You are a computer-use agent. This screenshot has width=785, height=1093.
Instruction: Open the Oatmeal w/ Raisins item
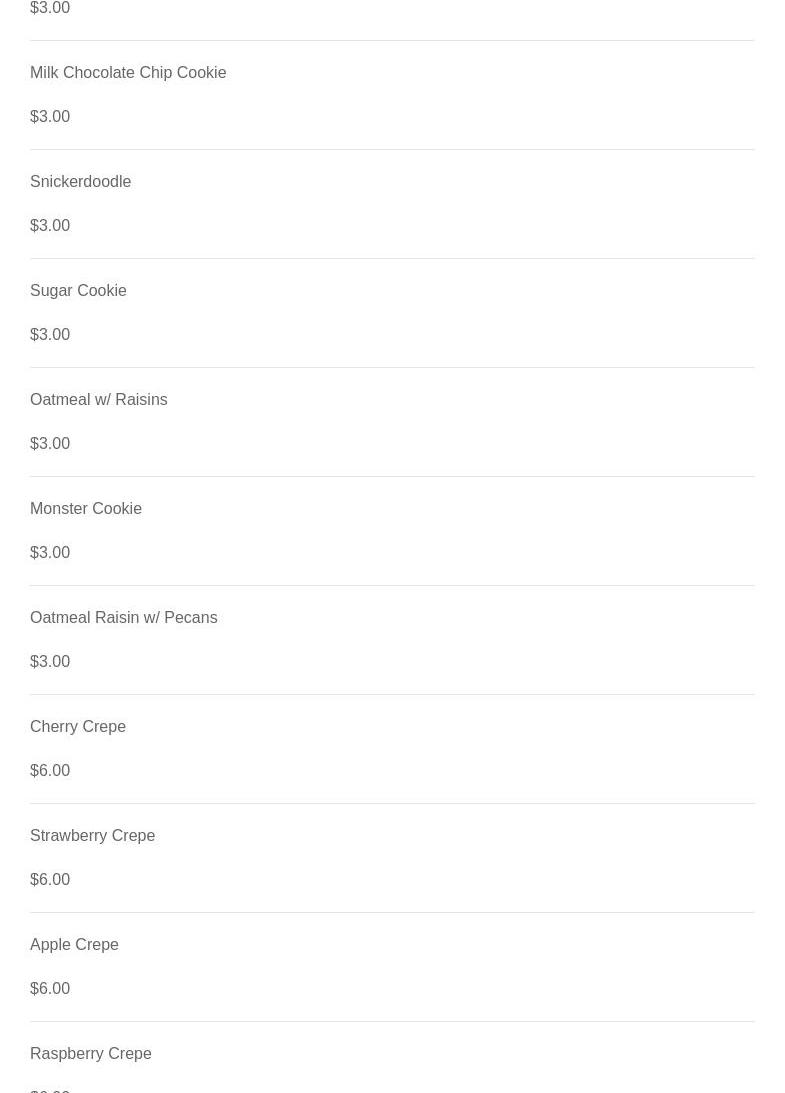point(98,400)
